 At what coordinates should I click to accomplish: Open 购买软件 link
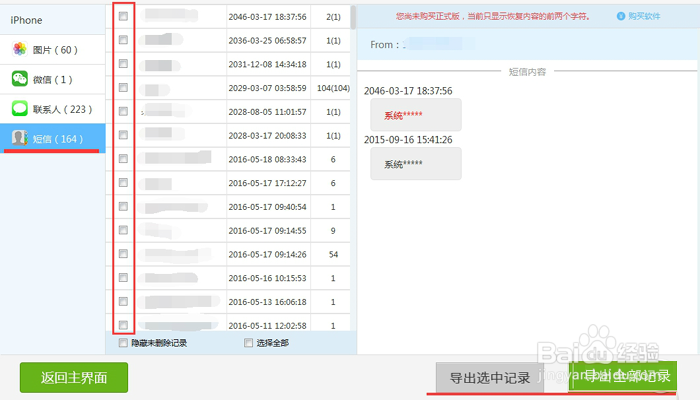(644, 16)
